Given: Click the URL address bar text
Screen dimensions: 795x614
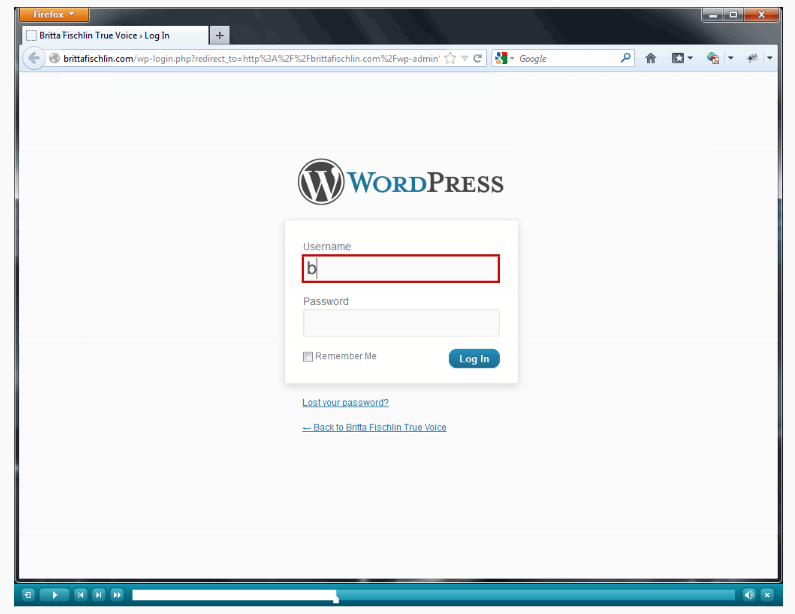Looking at the screenshot, I should [x=251, y=59].
